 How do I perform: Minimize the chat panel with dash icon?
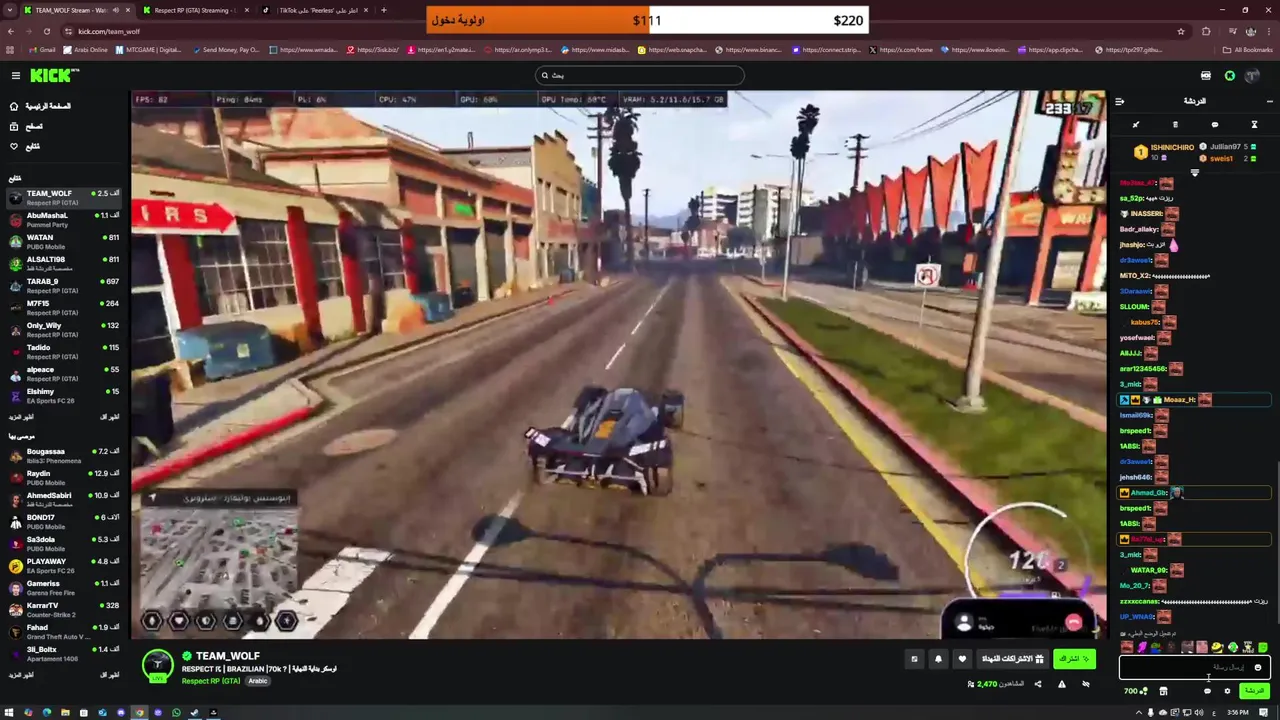point(1269,101)
